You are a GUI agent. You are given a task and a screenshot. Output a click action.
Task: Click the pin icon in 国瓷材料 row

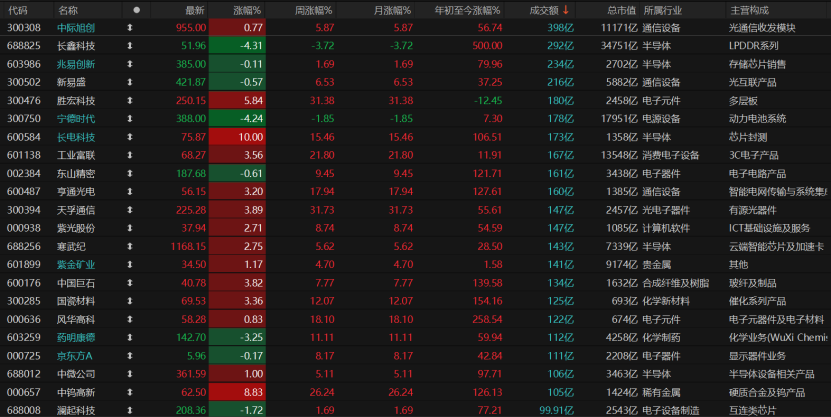pos(130,301)
